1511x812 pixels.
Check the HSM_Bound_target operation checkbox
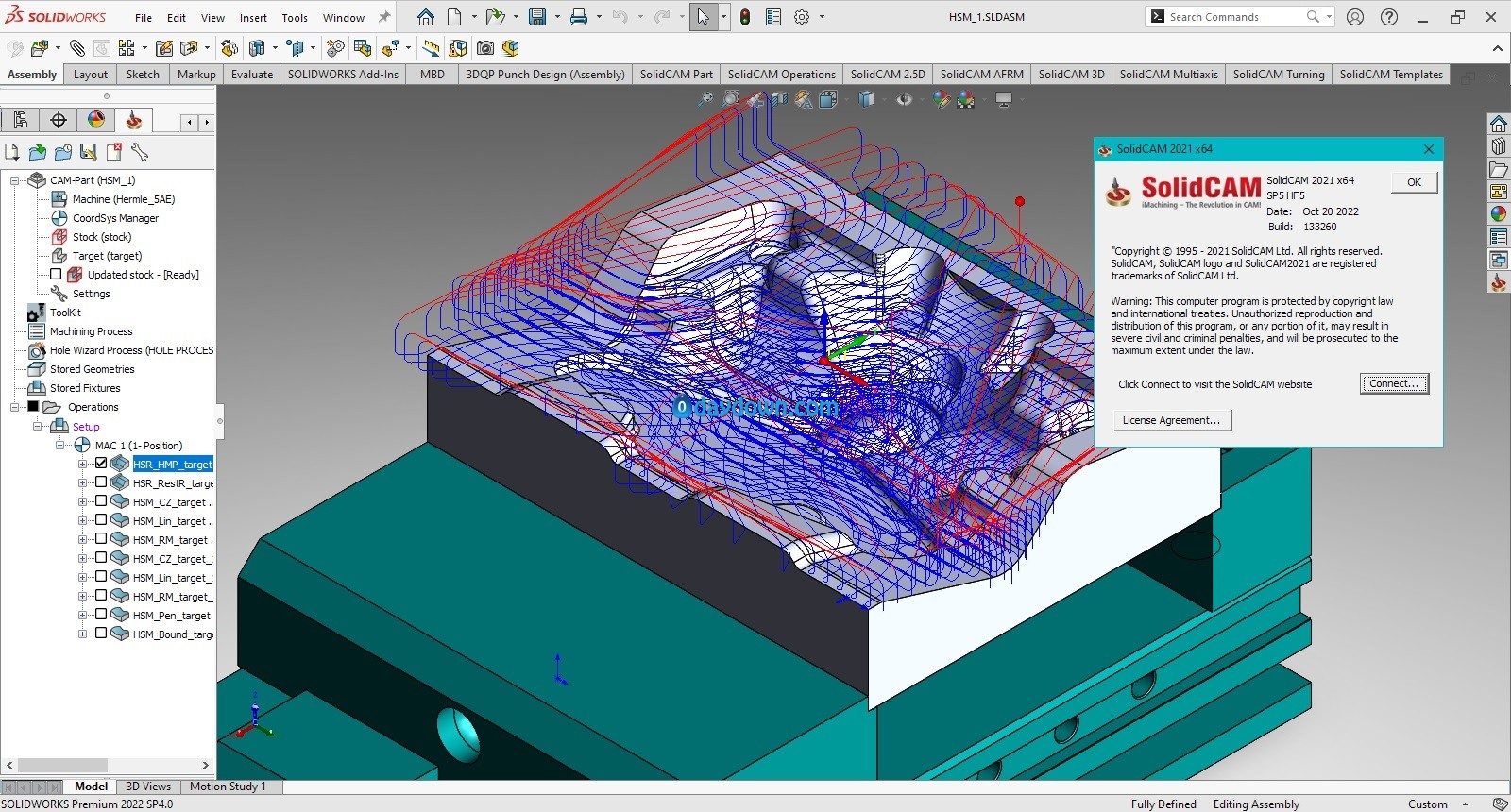coord(101,634)
